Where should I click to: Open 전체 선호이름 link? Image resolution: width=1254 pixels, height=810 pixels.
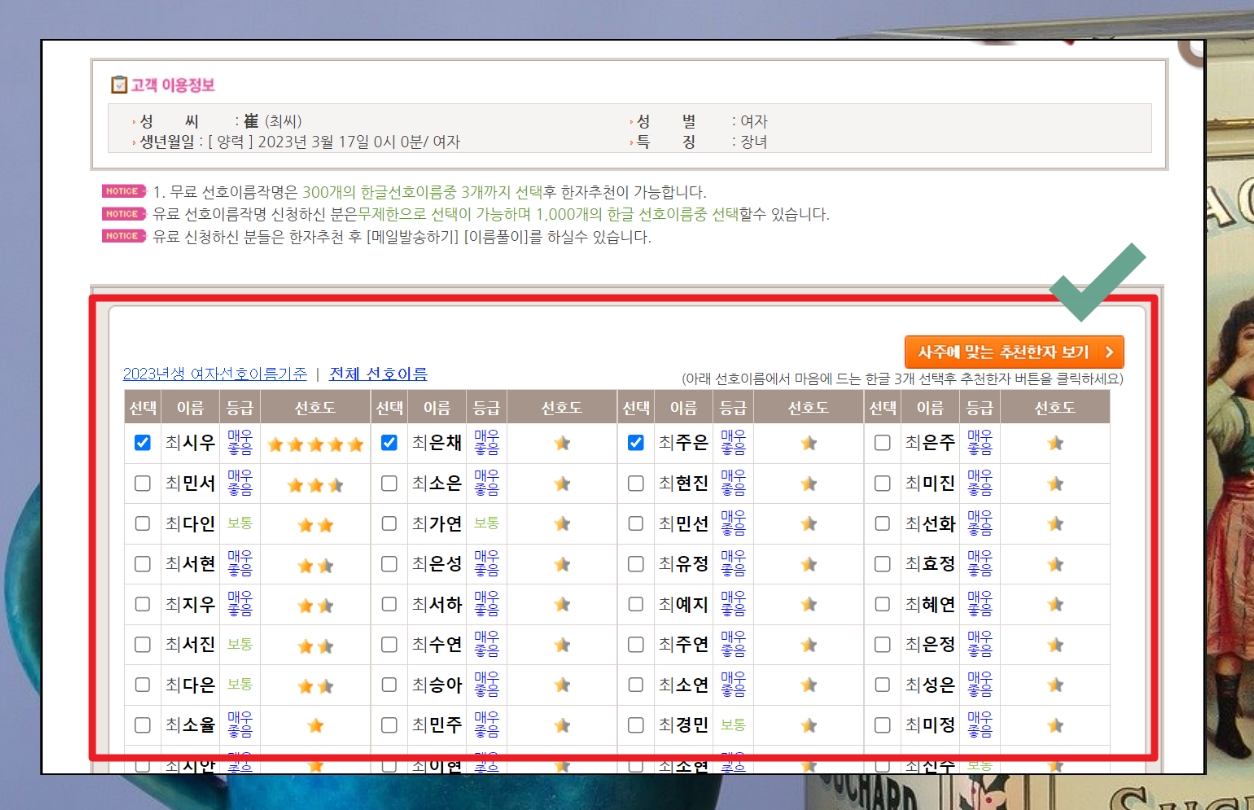378,374
